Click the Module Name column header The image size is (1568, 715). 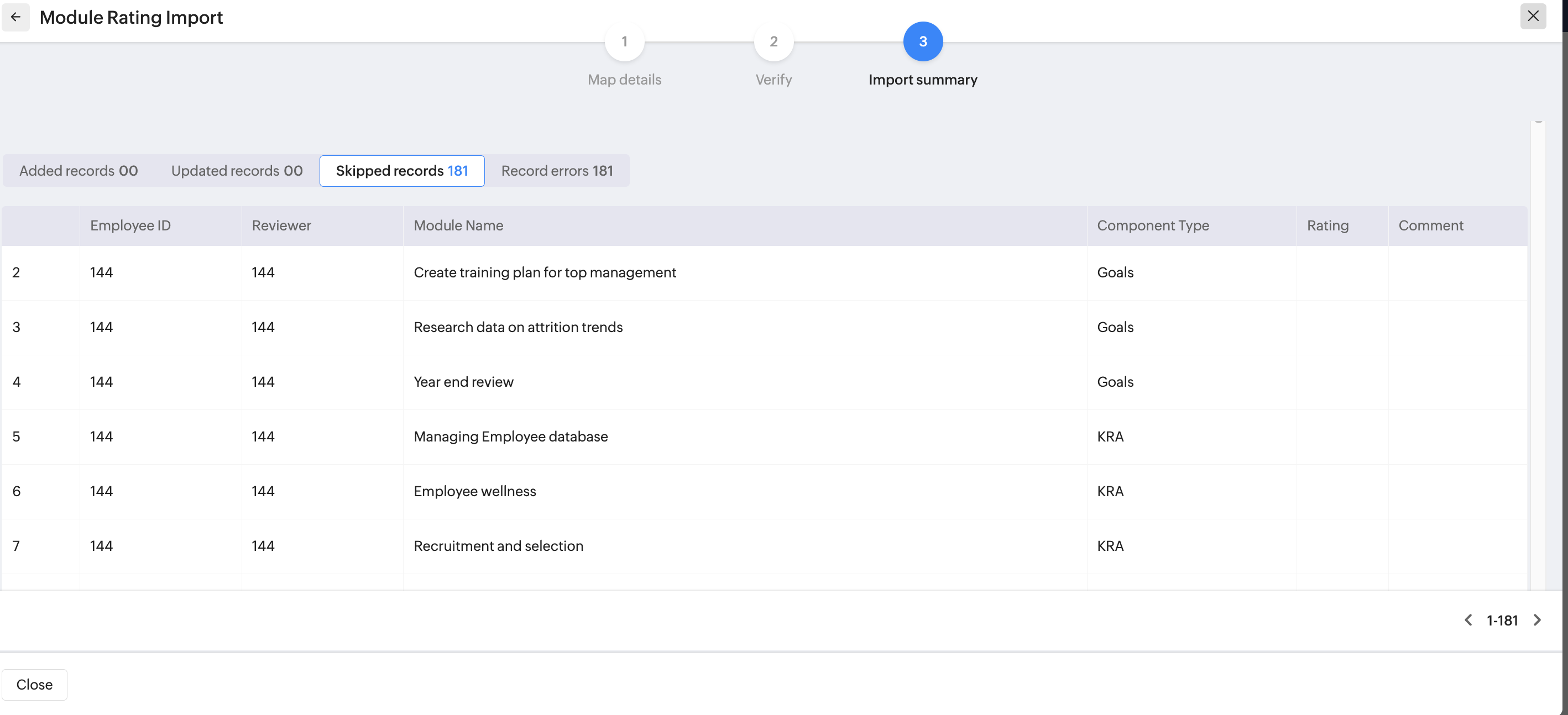pyautogui.click(x=458, y=226)
